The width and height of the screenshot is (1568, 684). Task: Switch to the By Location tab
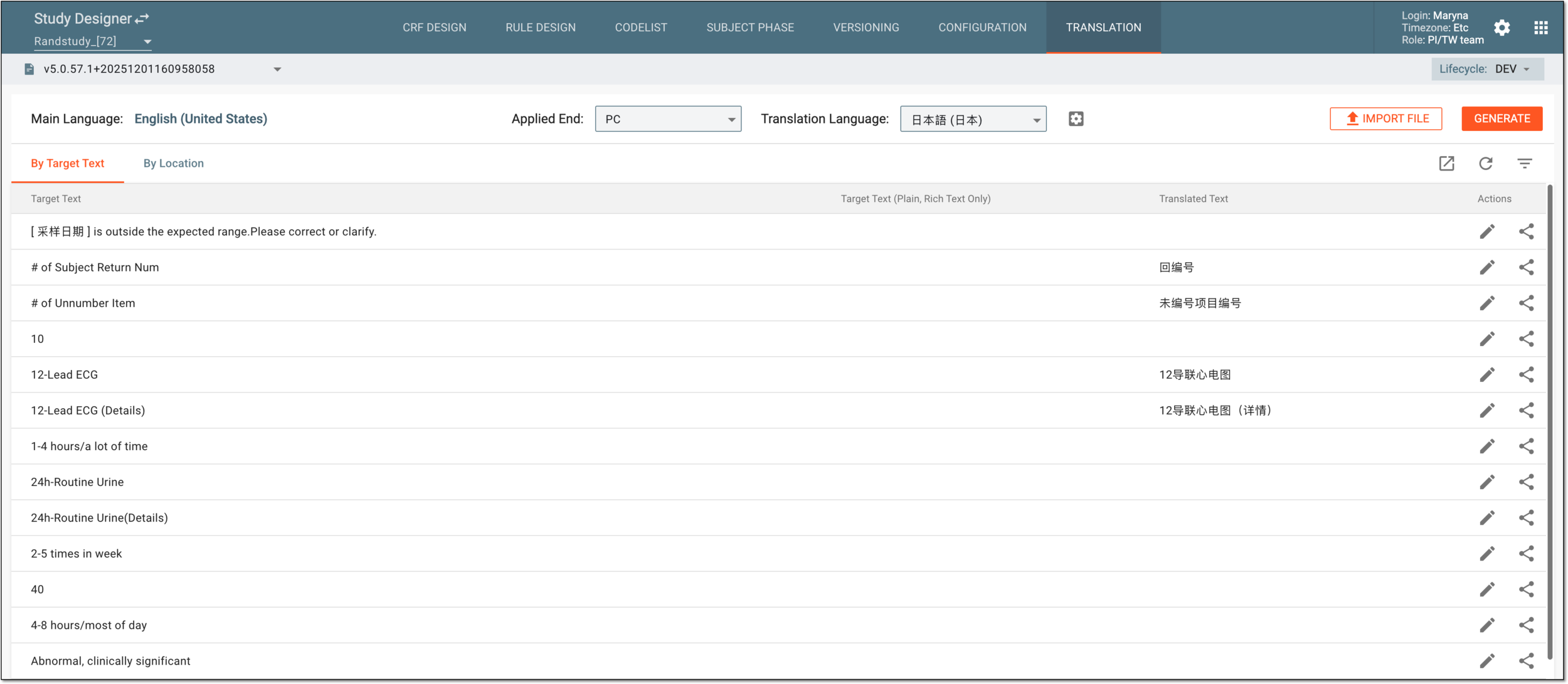tap(173, 164)
